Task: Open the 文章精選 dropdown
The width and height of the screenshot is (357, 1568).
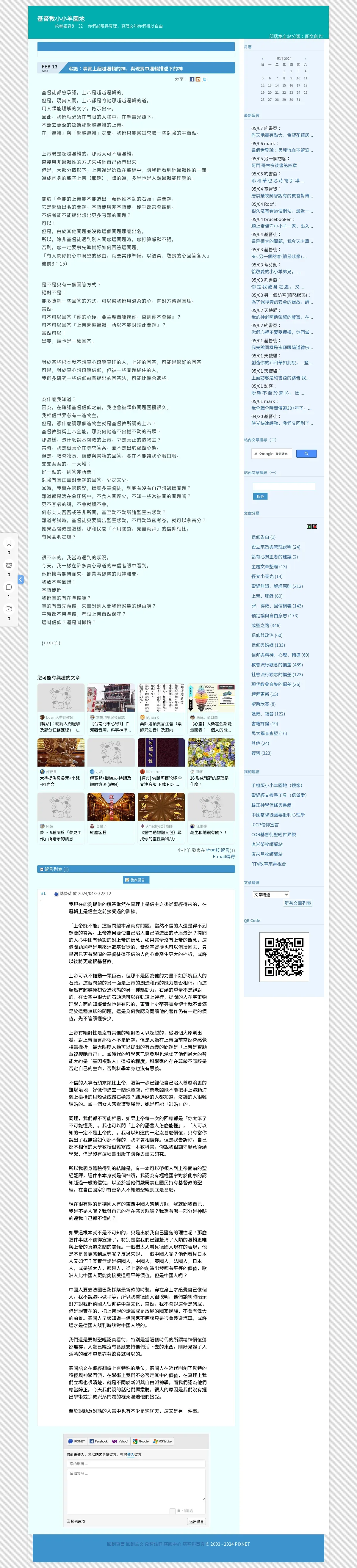Action: pos(271,894)
